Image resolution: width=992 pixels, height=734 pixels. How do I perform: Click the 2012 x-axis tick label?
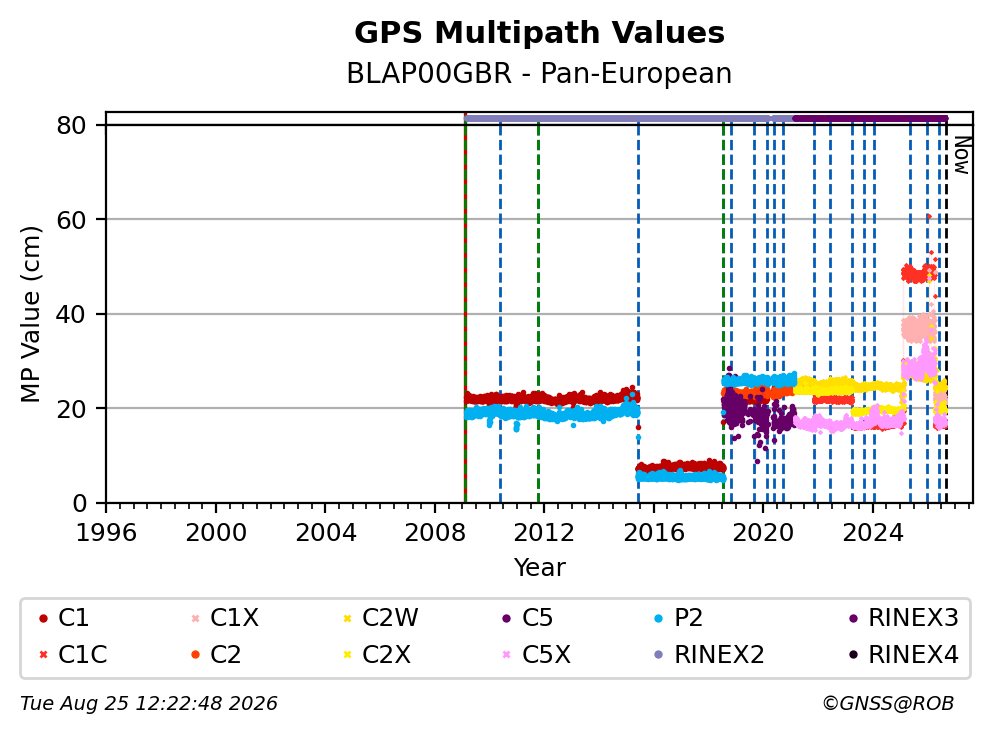click(544, 533)
